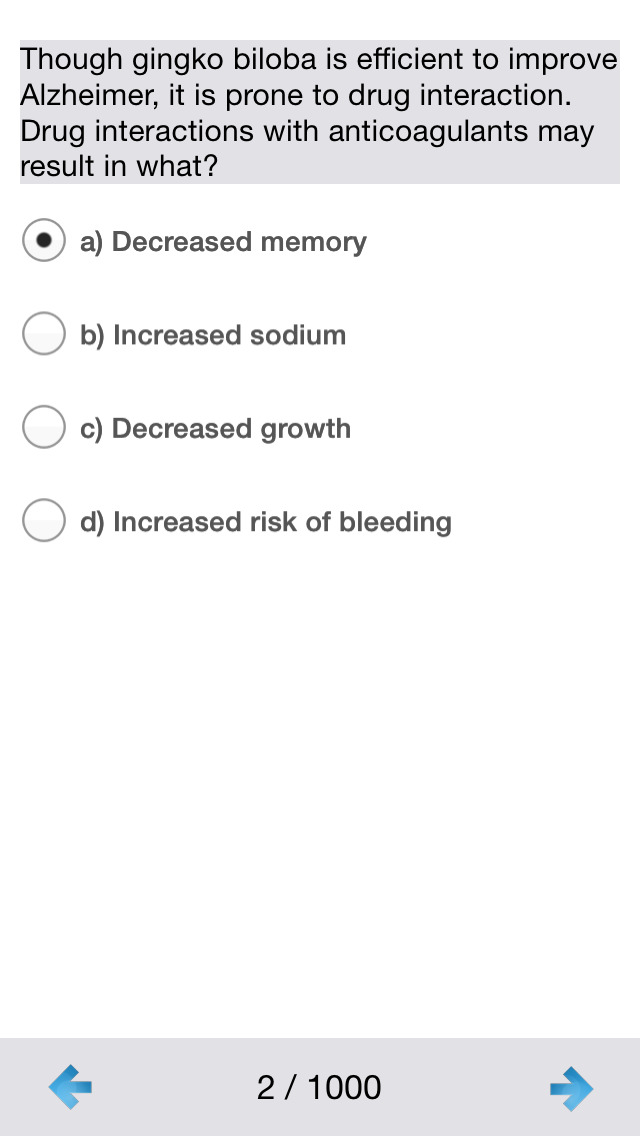Tap the 'a) Decreased memory' answer text

(223, 242)
